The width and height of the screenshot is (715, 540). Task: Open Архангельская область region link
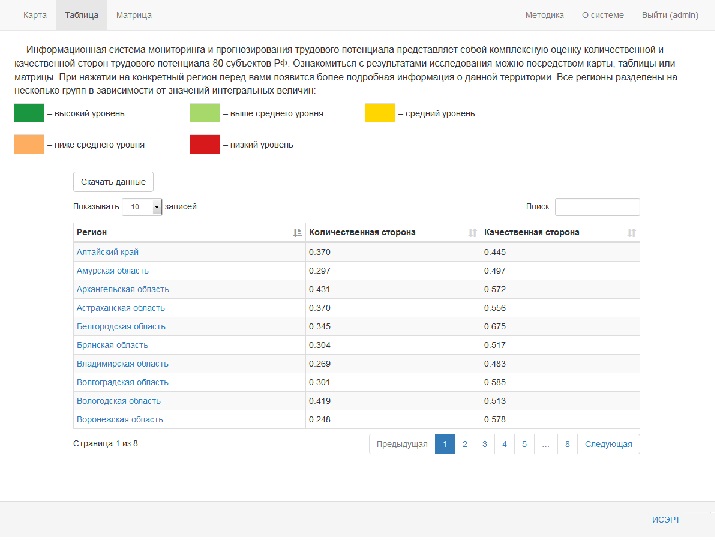123,289
